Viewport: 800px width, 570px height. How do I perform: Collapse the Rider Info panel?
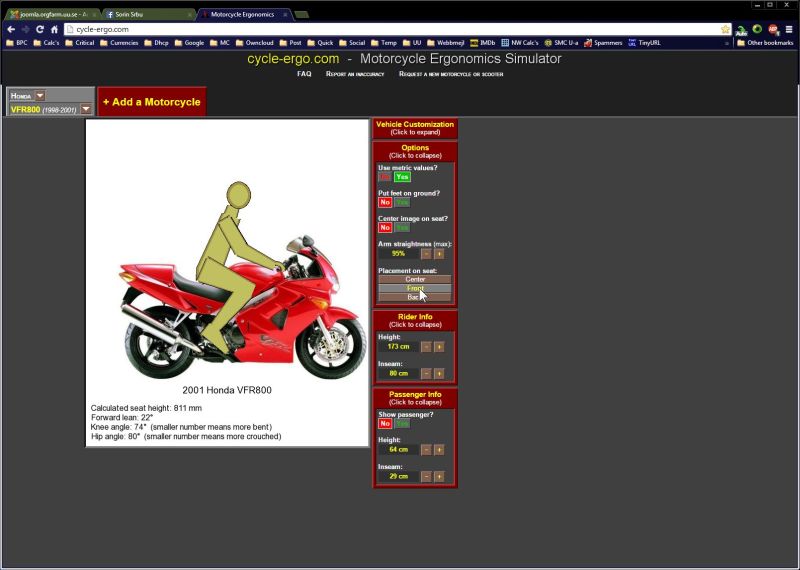click(x=415, y=320)
